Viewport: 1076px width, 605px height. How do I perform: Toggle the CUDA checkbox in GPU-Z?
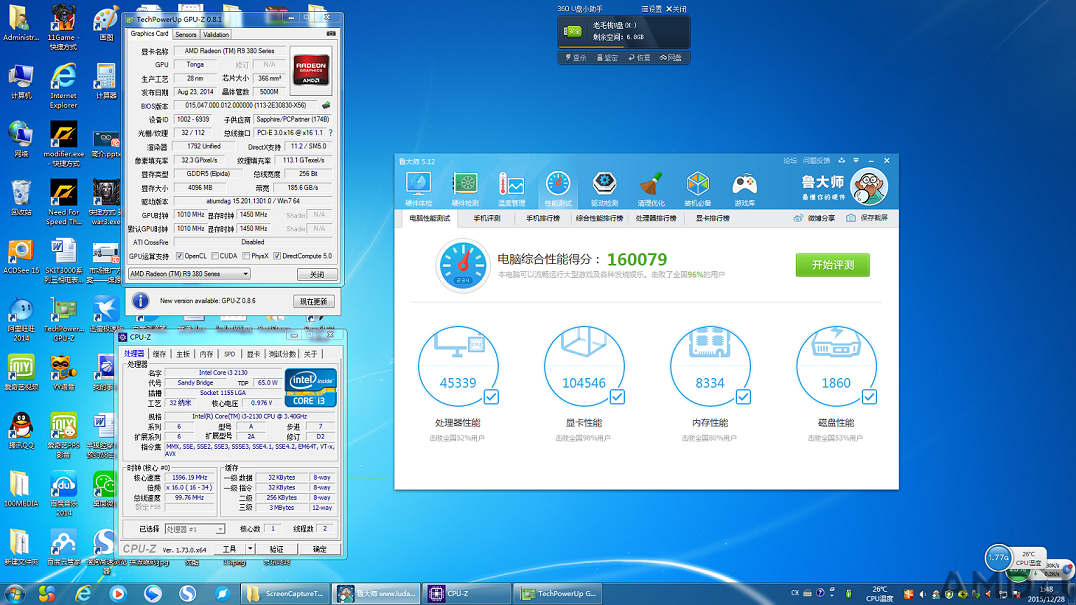tap(215, 256)
